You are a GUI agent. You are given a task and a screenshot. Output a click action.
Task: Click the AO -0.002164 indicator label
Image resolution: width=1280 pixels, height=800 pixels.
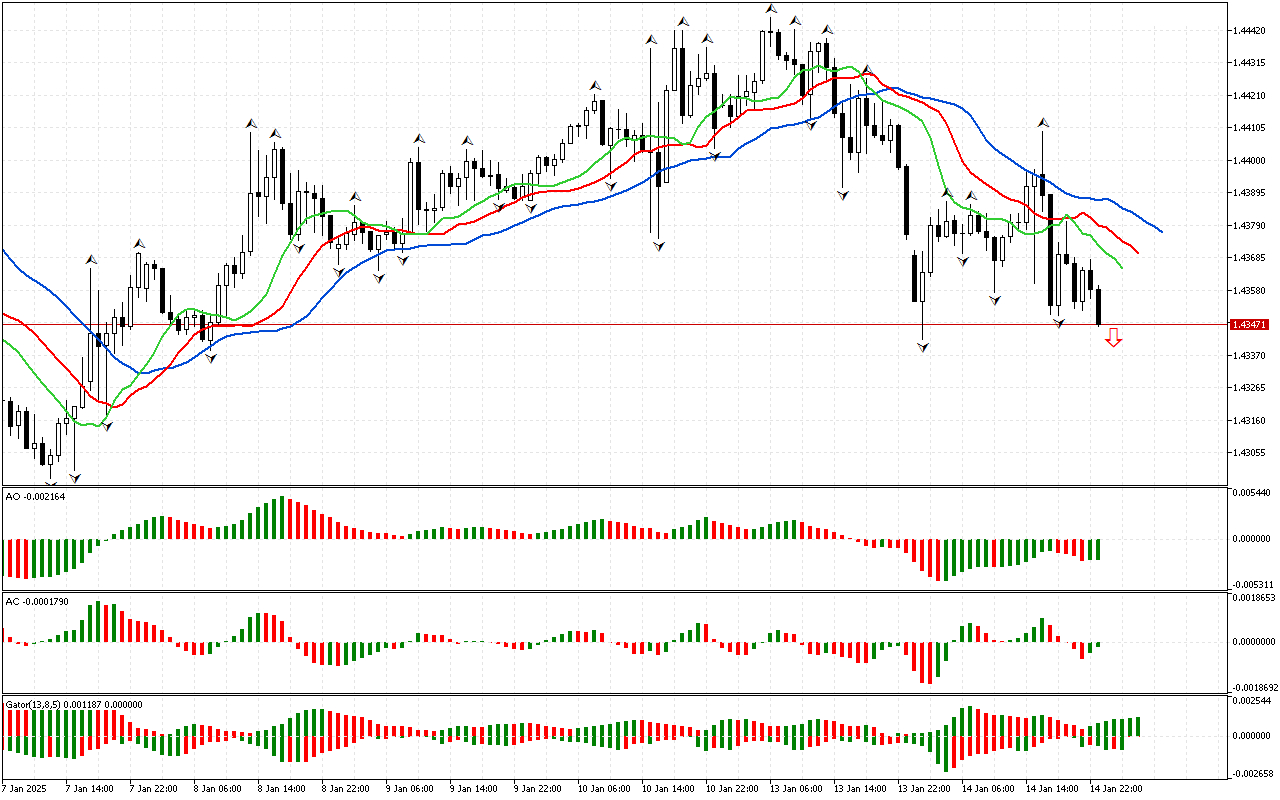click(x=35, y=497)
